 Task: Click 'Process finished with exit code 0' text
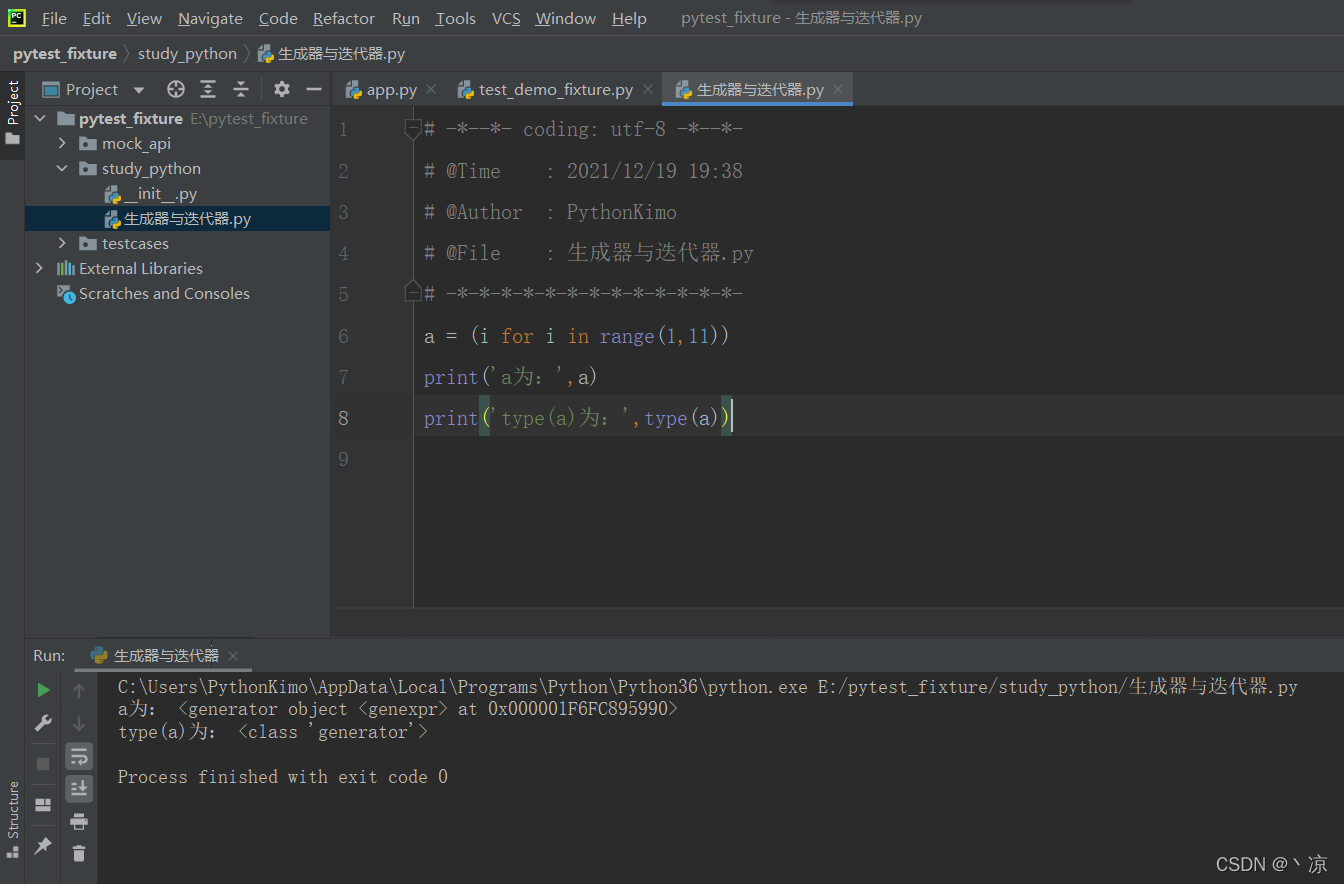click(x=282, y=777)
